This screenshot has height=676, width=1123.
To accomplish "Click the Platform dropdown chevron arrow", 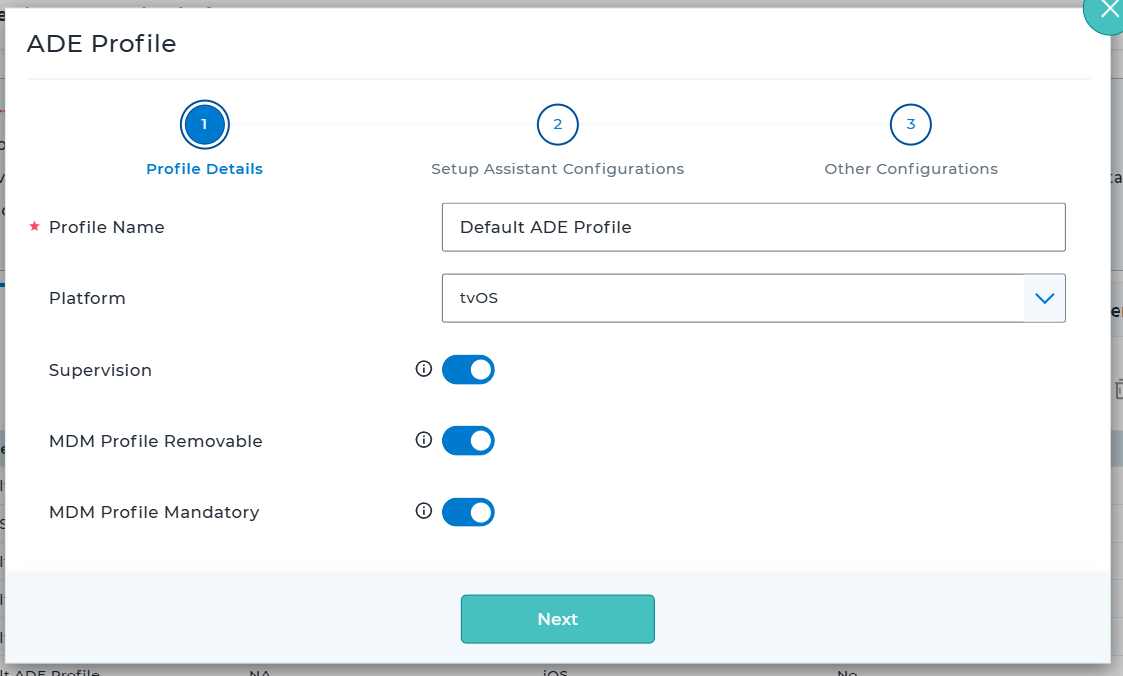I will tap(1044, 298).
